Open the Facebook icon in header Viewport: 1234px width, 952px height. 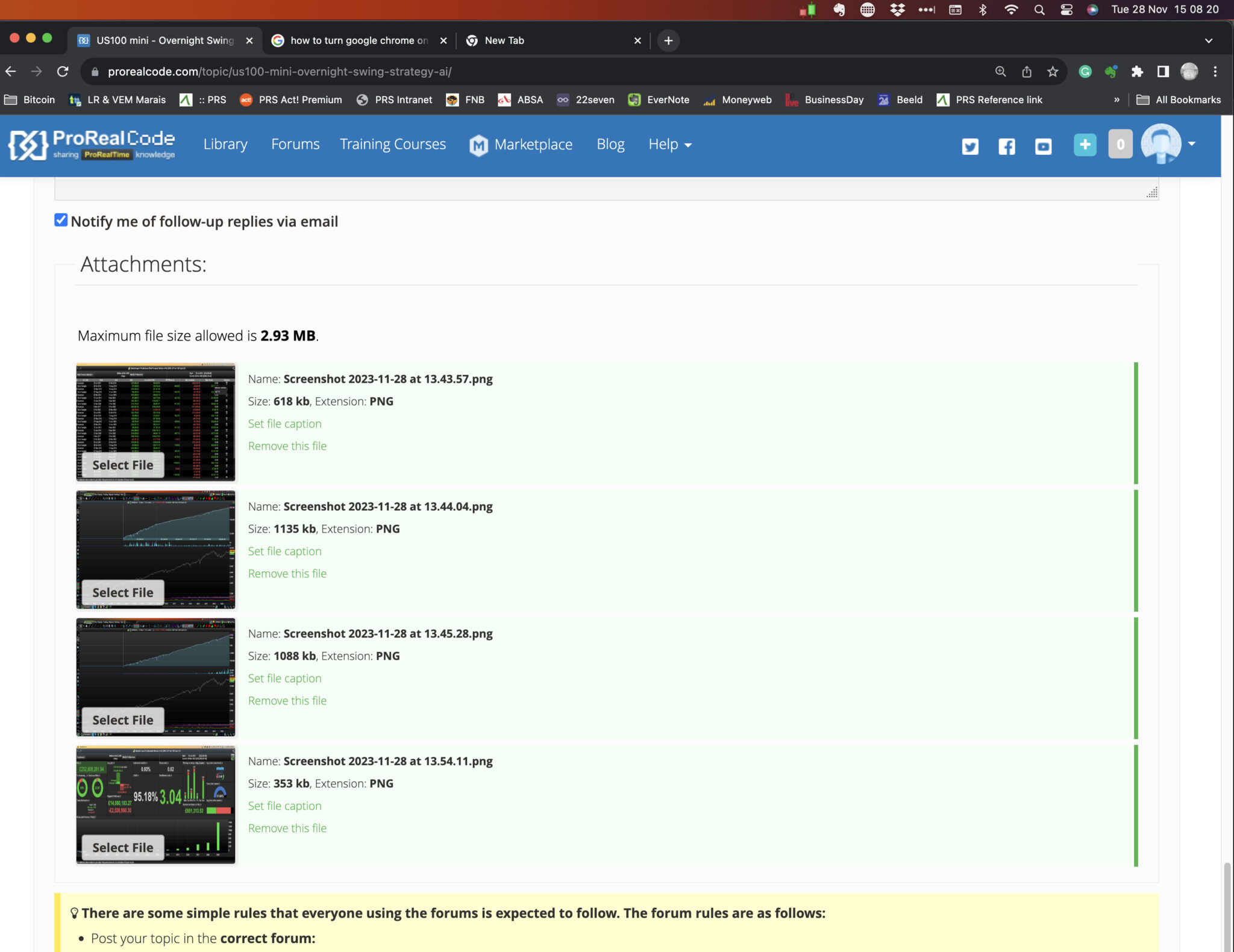pos(1006,146)
